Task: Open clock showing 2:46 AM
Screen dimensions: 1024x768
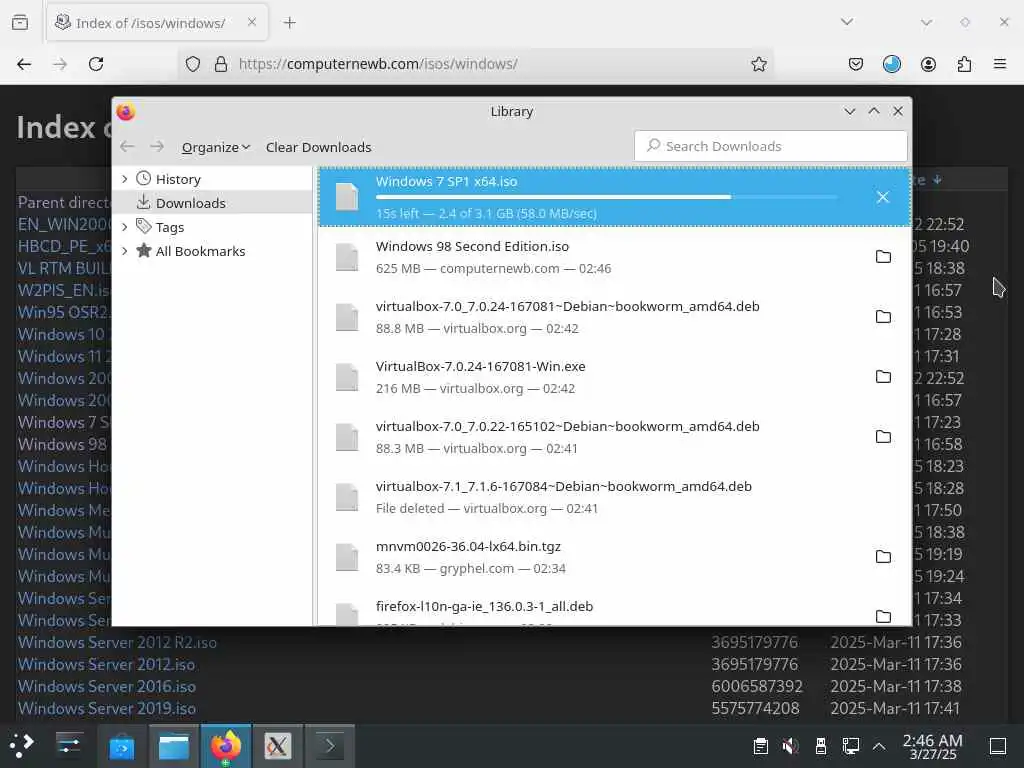Action: pos(933,746)
